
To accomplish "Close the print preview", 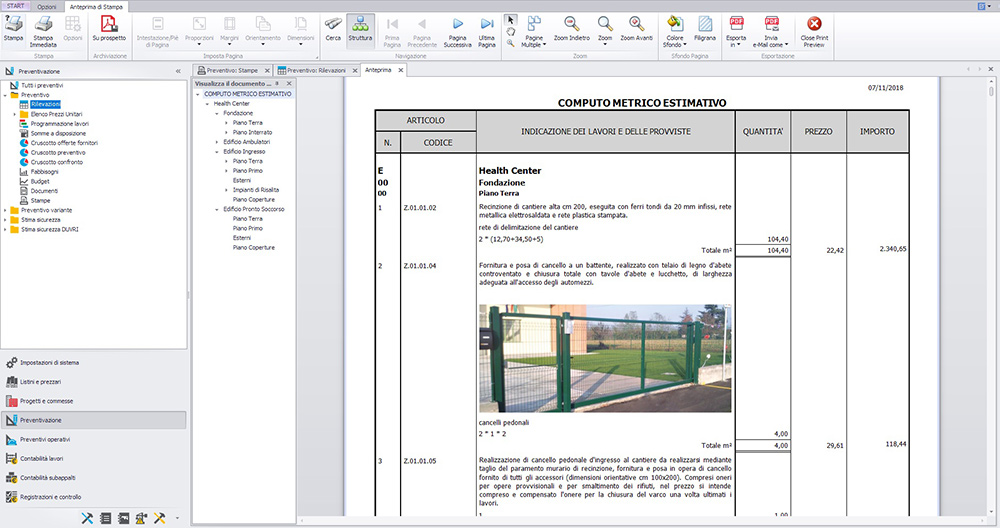I will coord(814,31).
